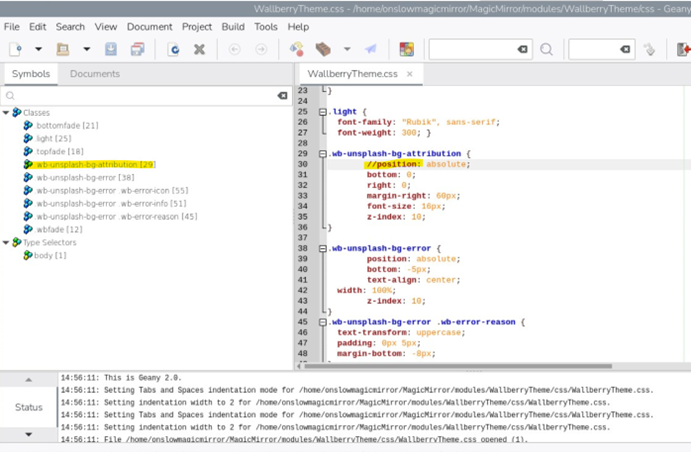Image resolution: width=691 pixels, height=452 pixels.
Task: Collapse the fold marker at line 29
Action: pyautogui.click(x=323, y=154)
